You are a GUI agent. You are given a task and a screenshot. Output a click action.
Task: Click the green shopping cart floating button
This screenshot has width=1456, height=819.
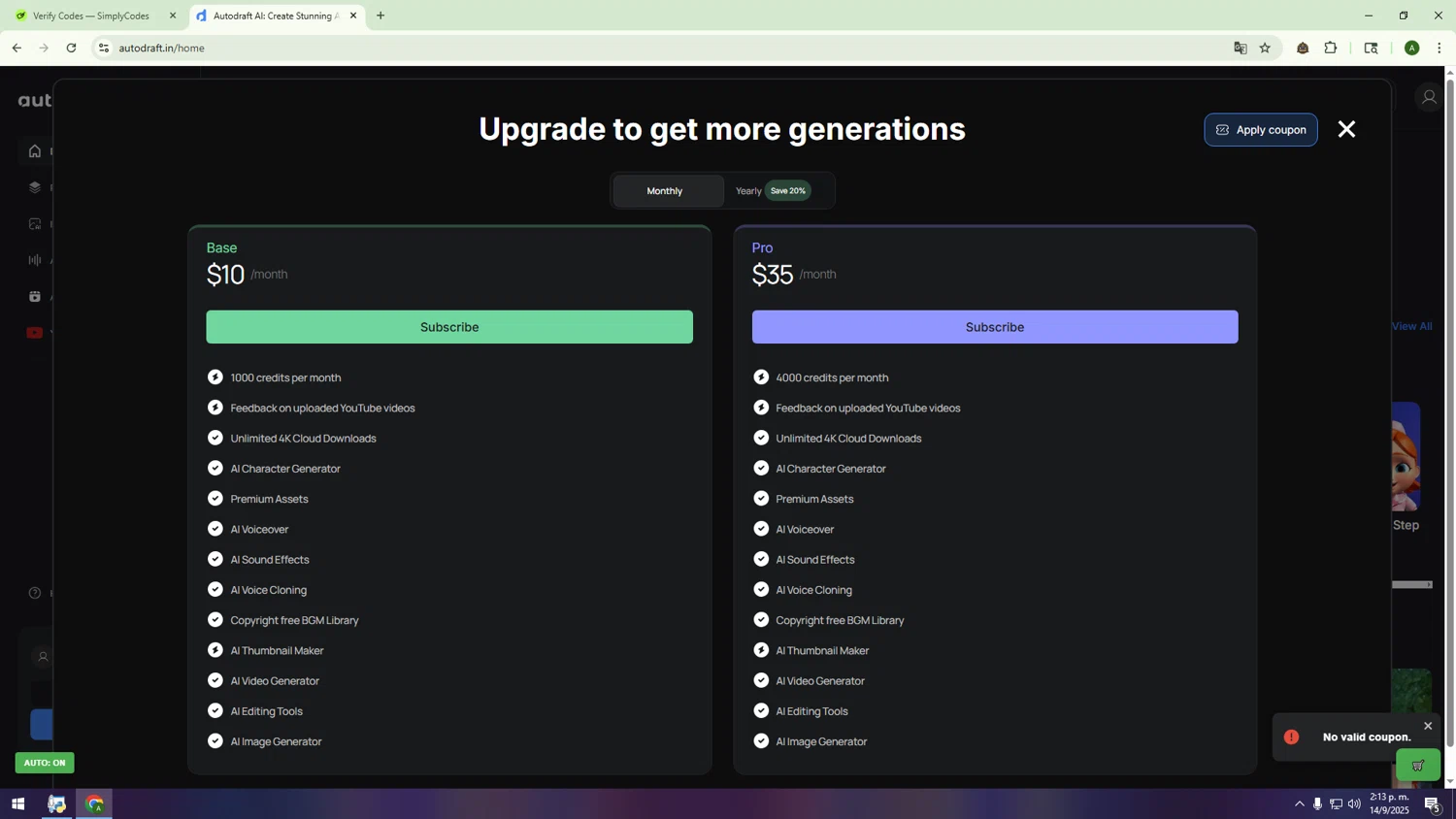pyautogui.click(x=1418, y=766)
